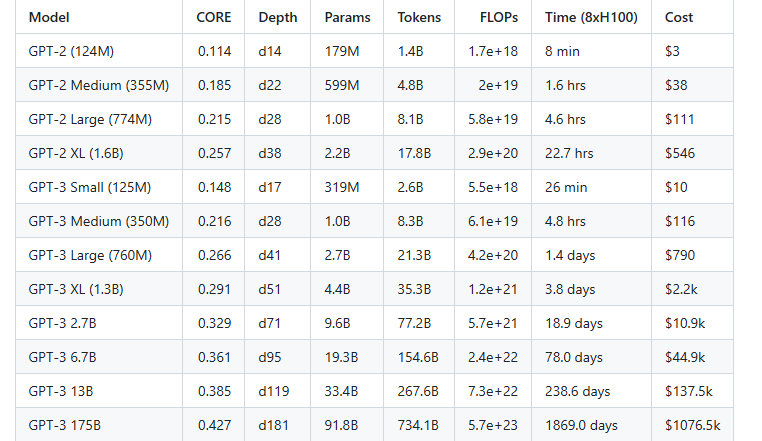
Task: Select the GPT-2 (124M) model cell
Action: coord(71,51)
